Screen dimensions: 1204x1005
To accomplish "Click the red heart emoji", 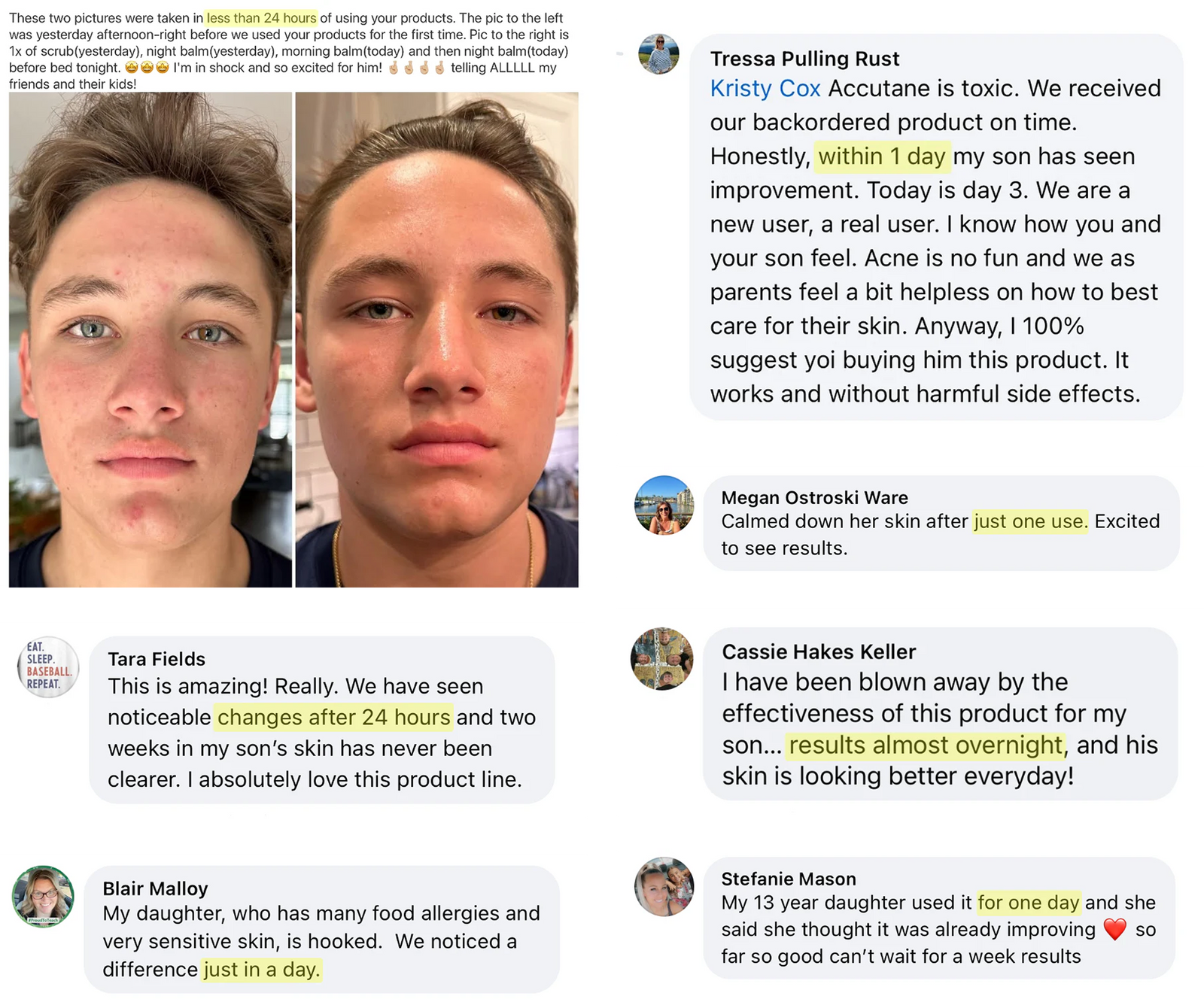I will pyautogui.click(x=1114, y=930).
